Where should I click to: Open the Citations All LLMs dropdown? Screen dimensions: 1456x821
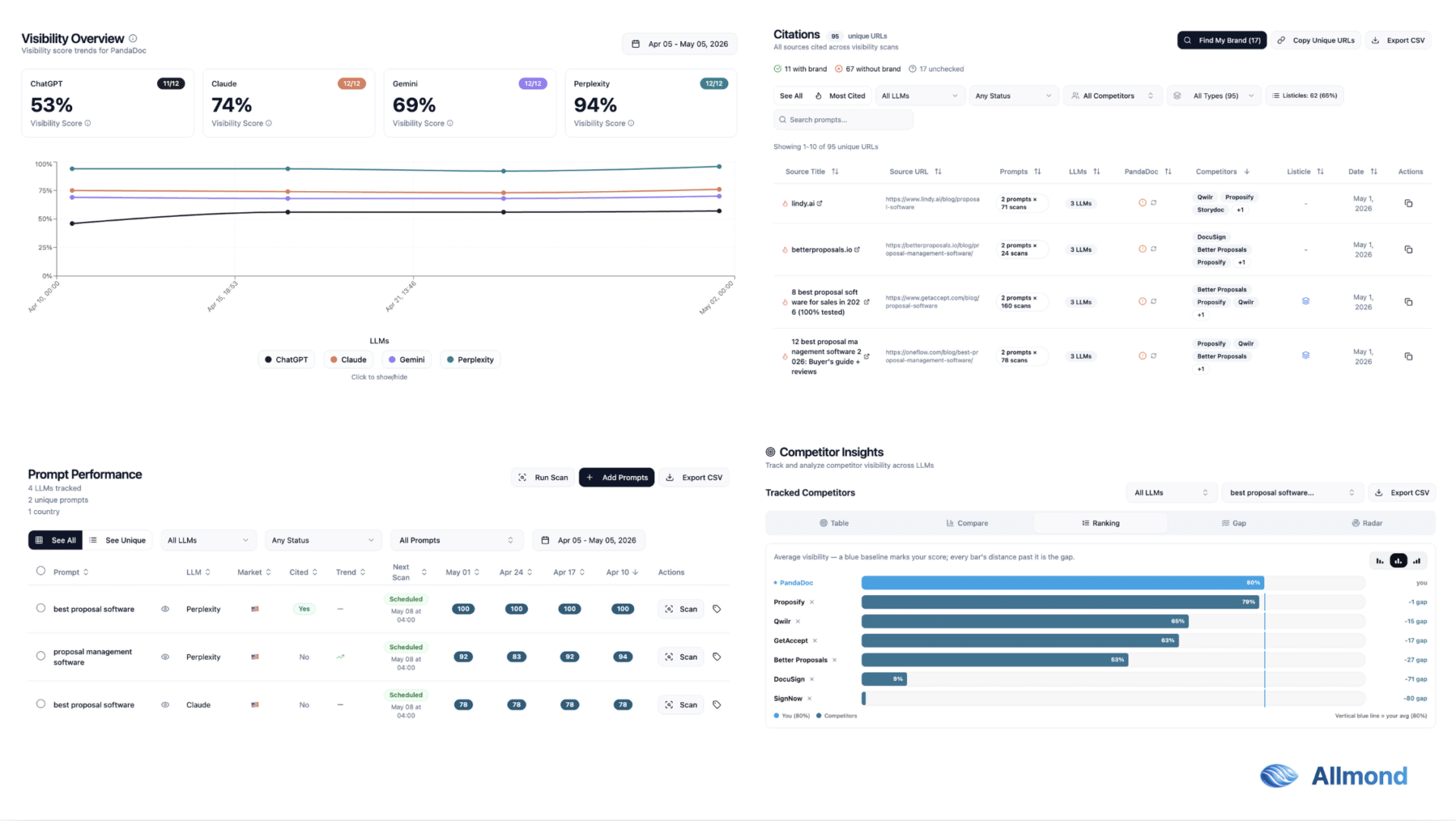(920, 96)
